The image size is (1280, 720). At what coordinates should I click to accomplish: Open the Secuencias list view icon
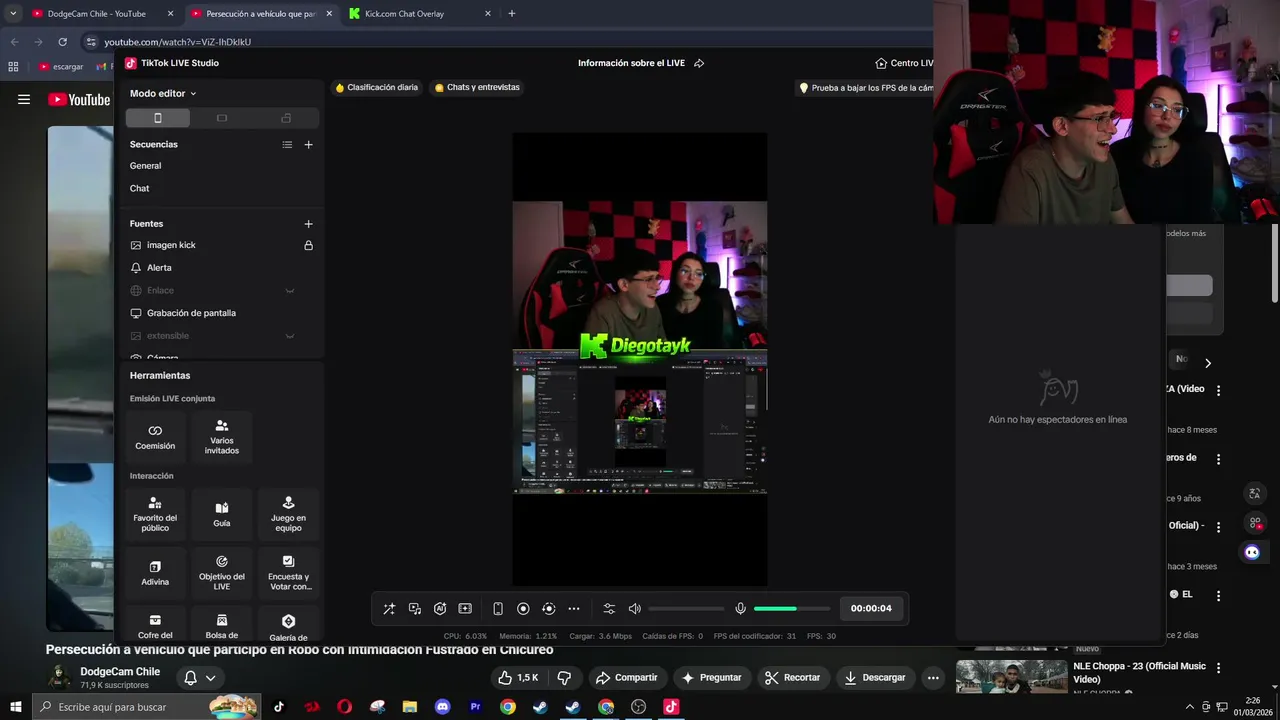287,145
